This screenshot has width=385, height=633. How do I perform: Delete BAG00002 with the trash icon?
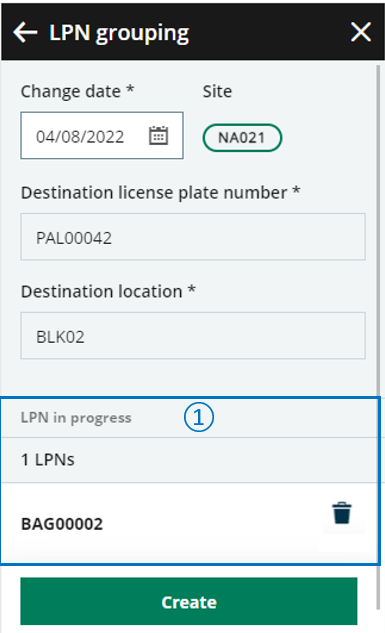click(x=342, y=513)
